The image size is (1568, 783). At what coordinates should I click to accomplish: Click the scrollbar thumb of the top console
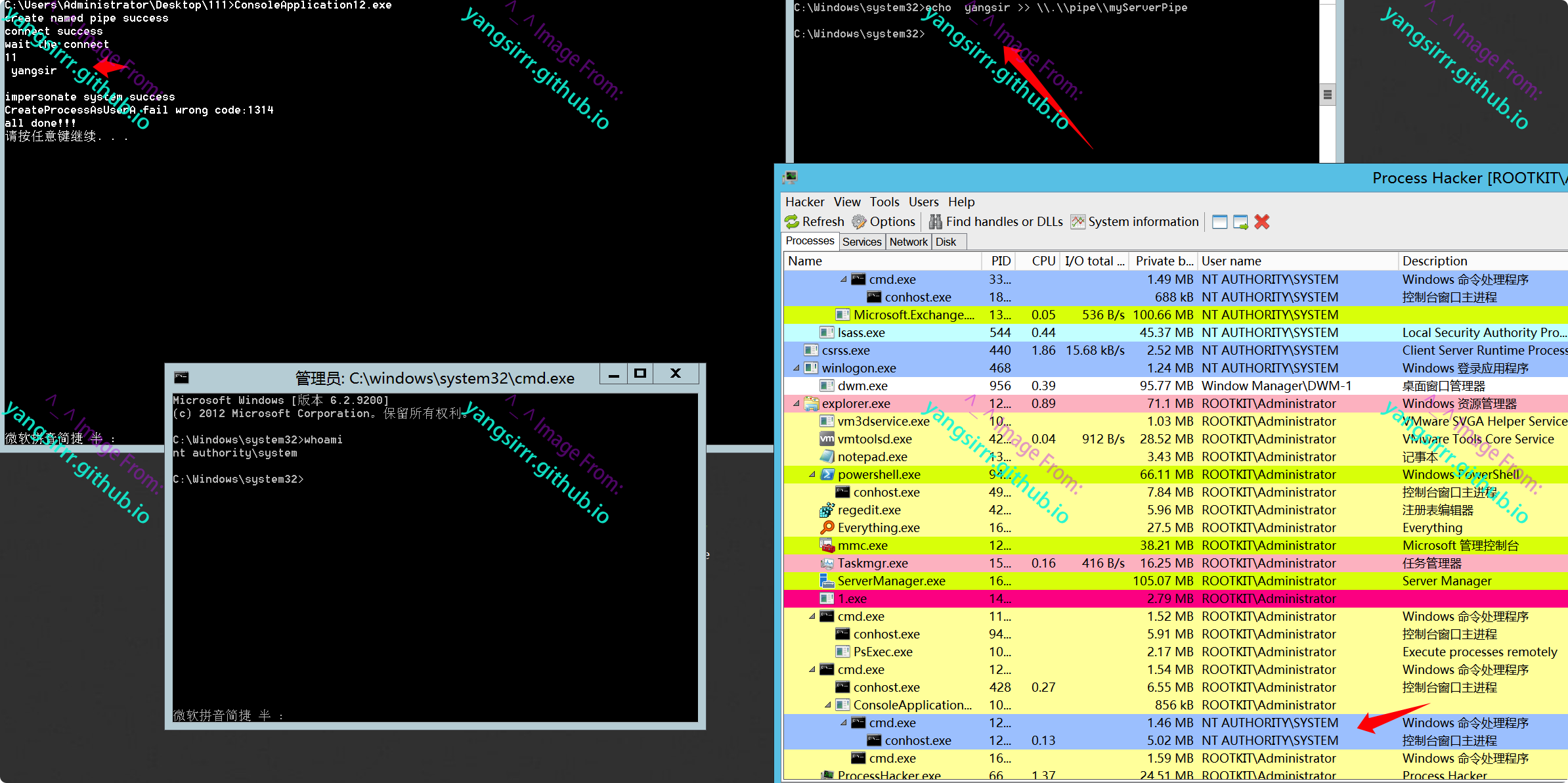[x=1327, y=95]
